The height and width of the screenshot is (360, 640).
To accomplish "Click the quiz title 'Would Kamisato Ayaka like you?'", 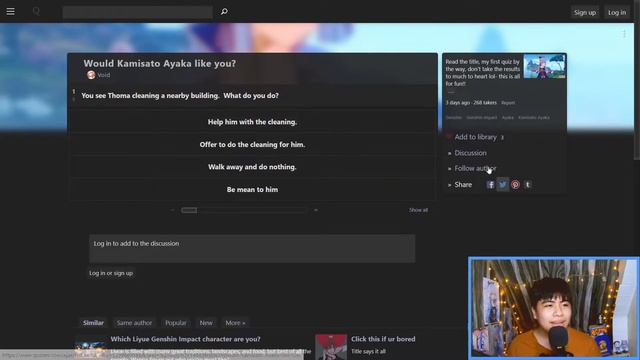I will coord(160,63).
